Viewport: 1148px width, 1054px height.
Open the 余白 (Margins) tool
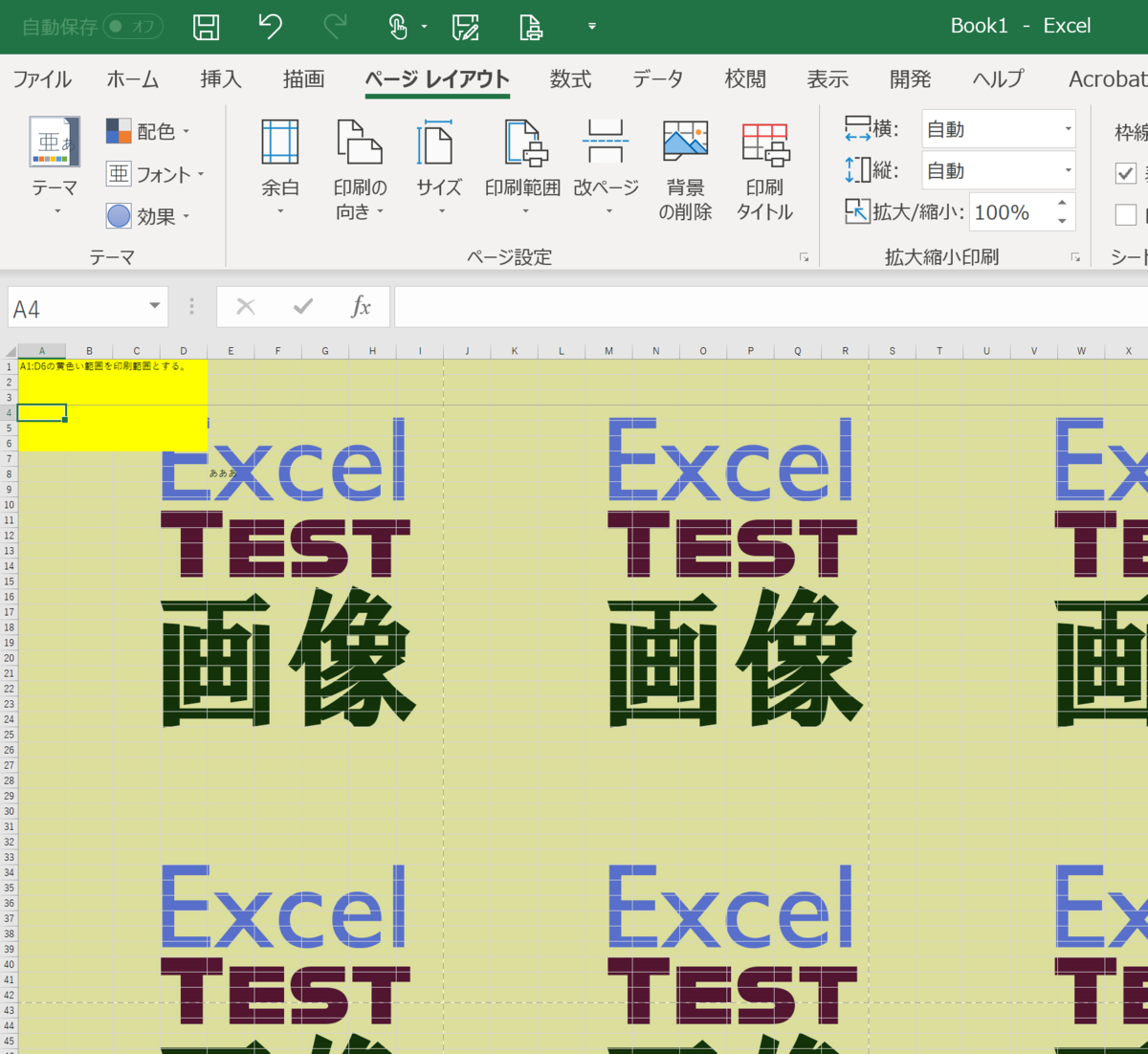tap(280, 167)
